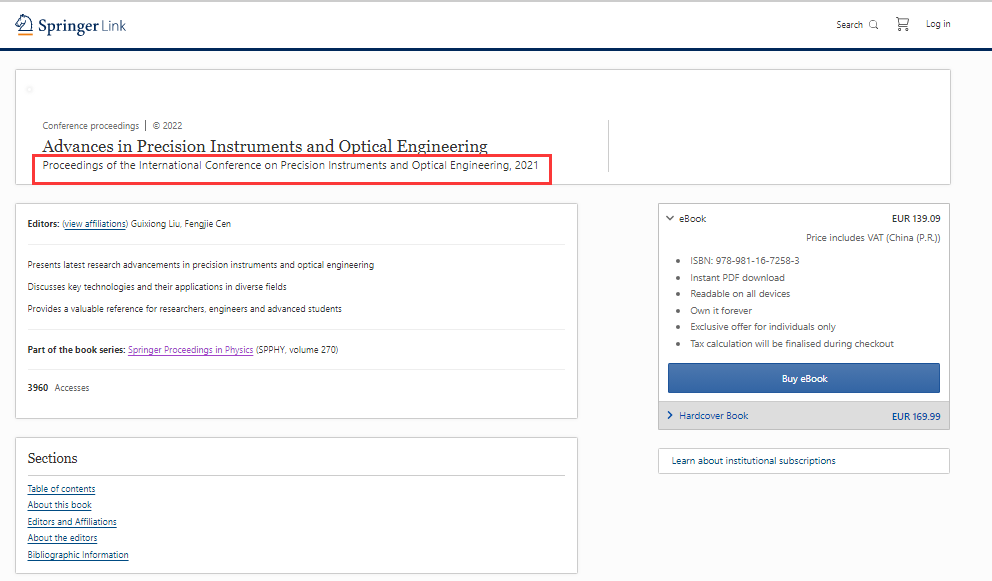
Task: Select the subtitle Proceedings of the International Conference
Action: point(290,165)
